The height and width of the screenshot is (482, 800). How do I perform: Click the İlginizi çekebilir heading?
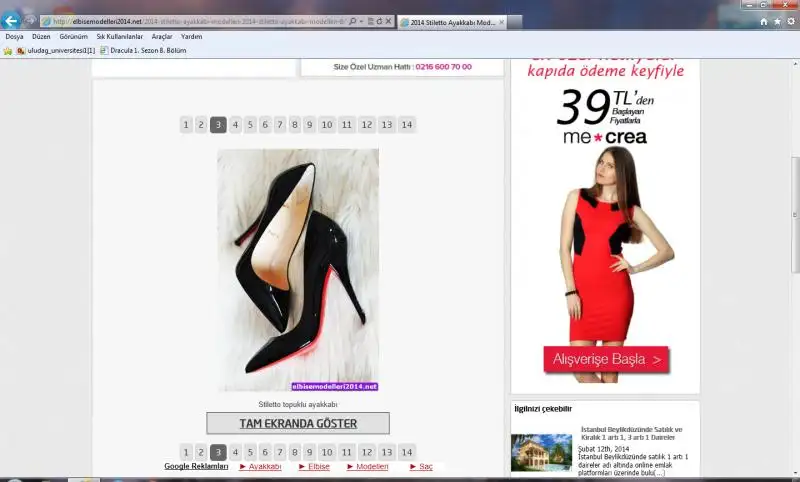pos(543,409)
